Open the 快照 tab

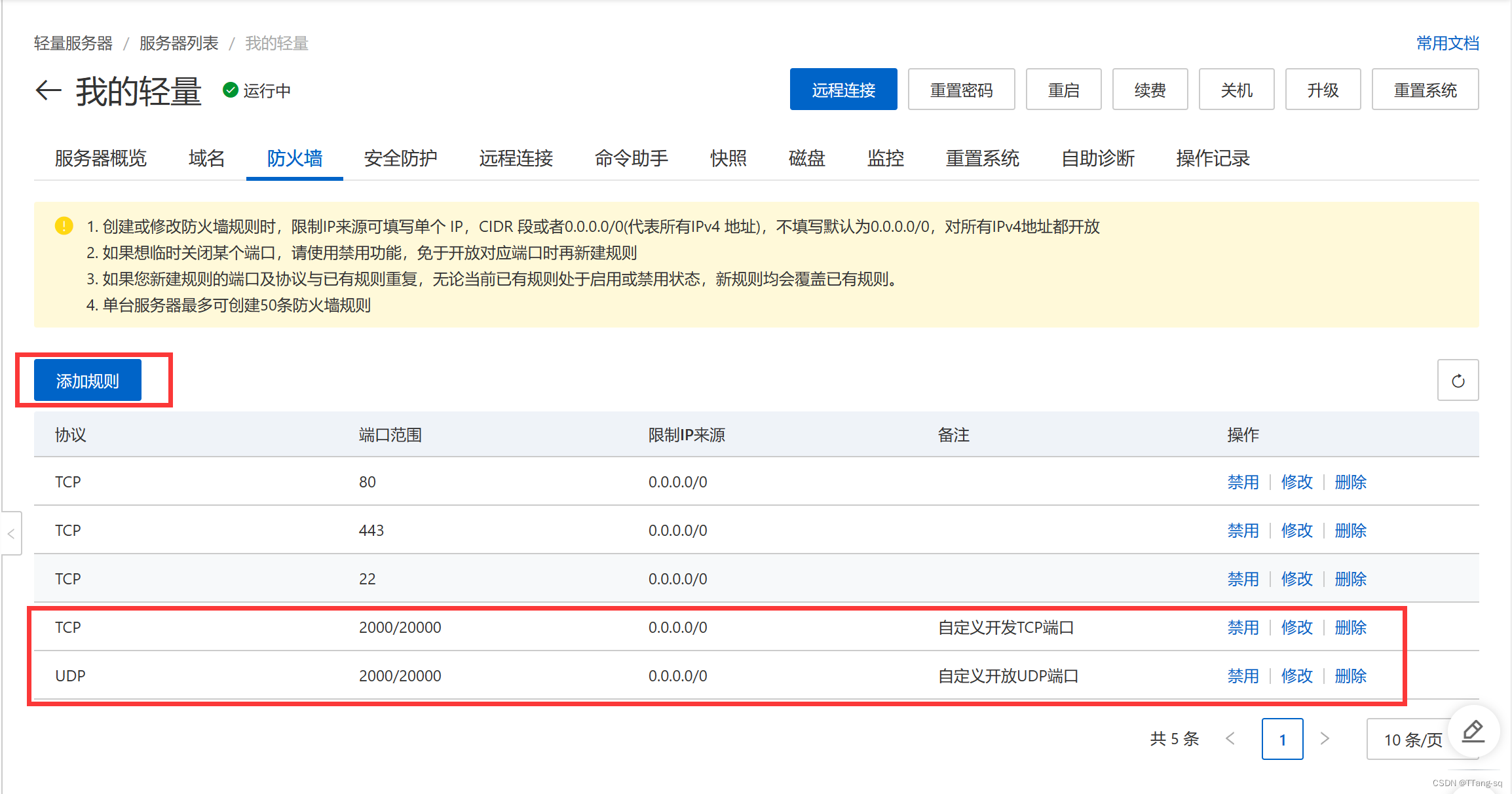[727, 159]
